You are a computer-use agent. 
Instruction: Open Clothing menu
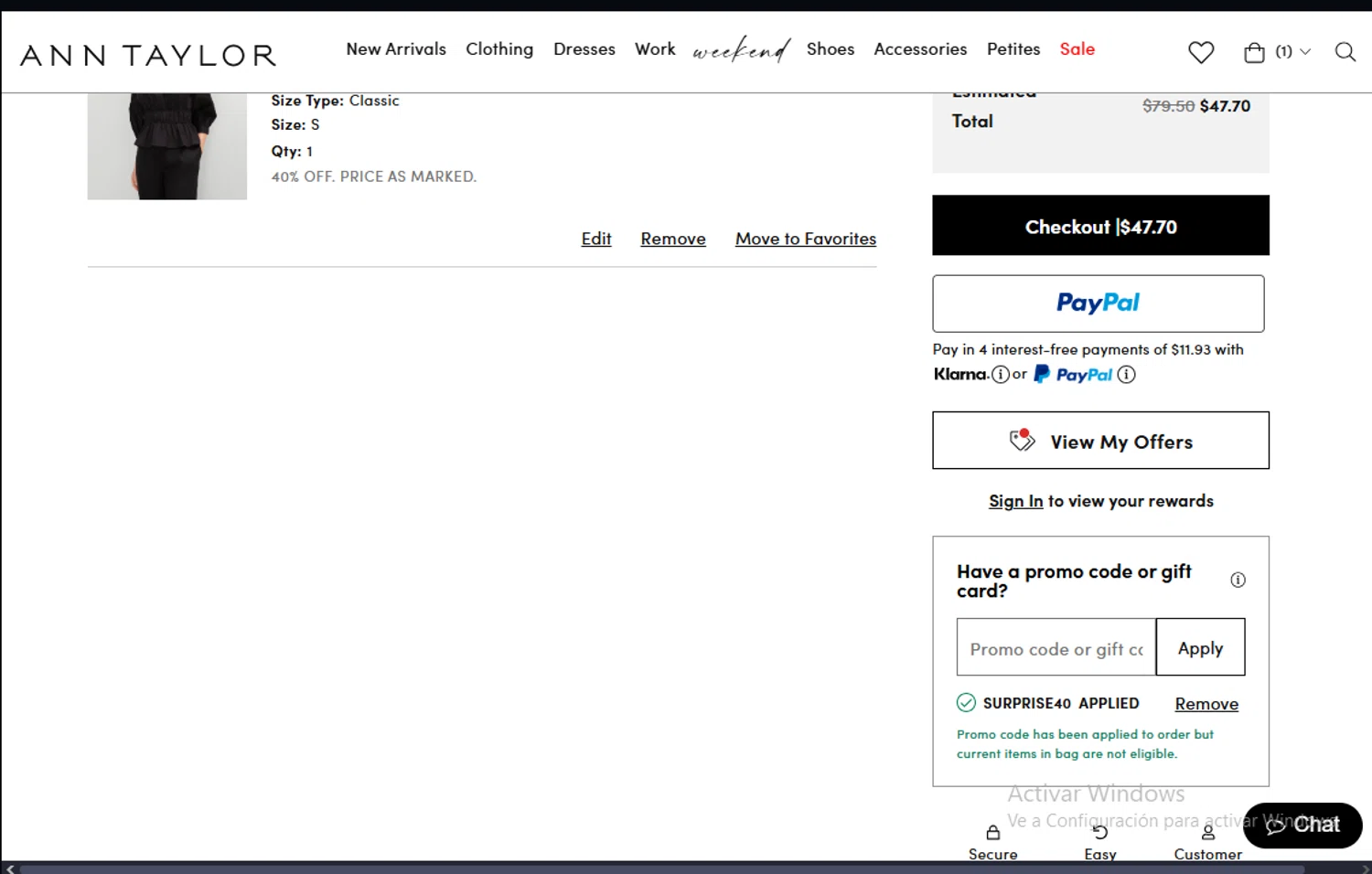(x=499, y=49)
